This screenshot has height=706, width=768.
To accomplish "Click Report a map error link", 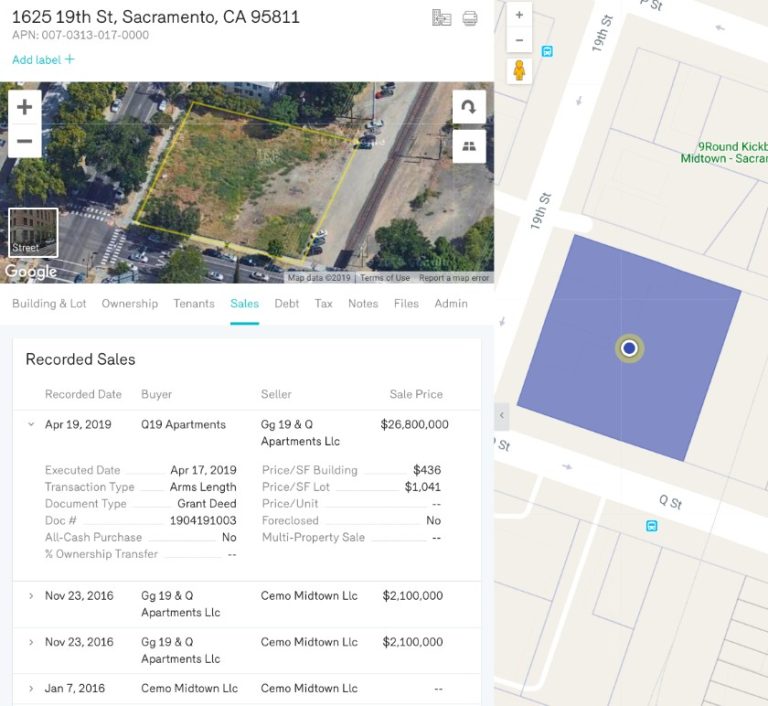I will coord(454,278).
